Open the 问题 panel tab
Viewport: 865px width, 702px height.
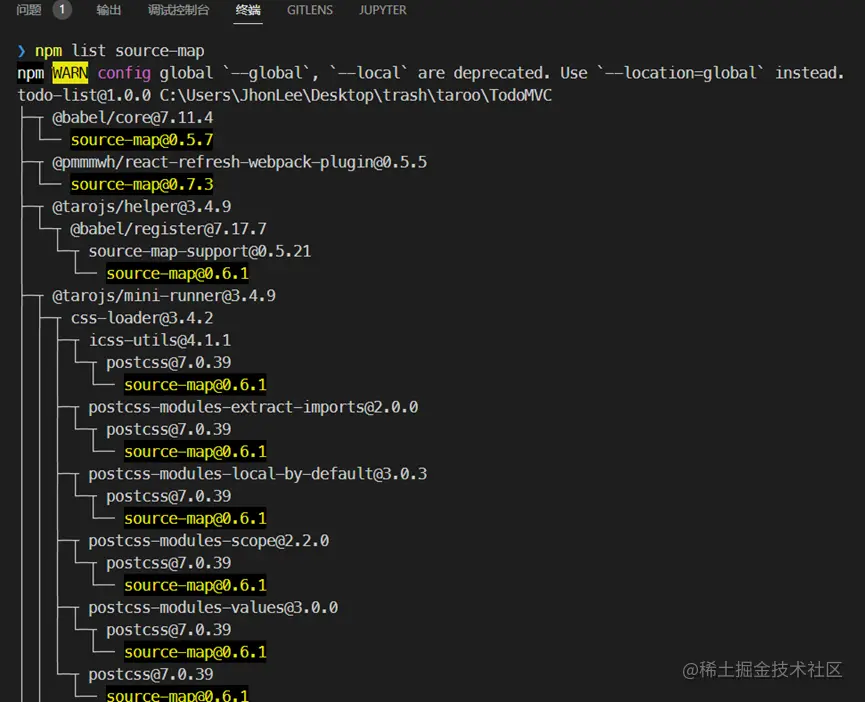coord(29,10)
